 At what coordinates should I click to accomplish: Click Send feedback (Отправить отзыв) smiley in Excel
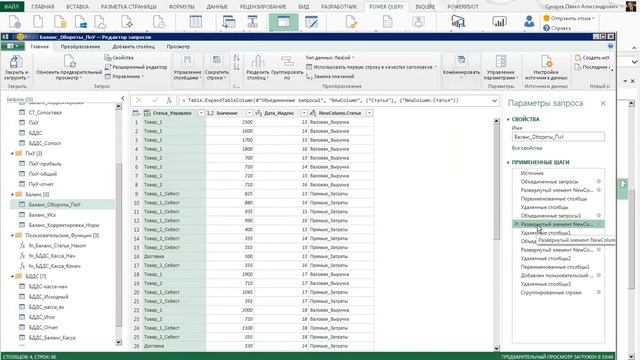pos(547,18)
